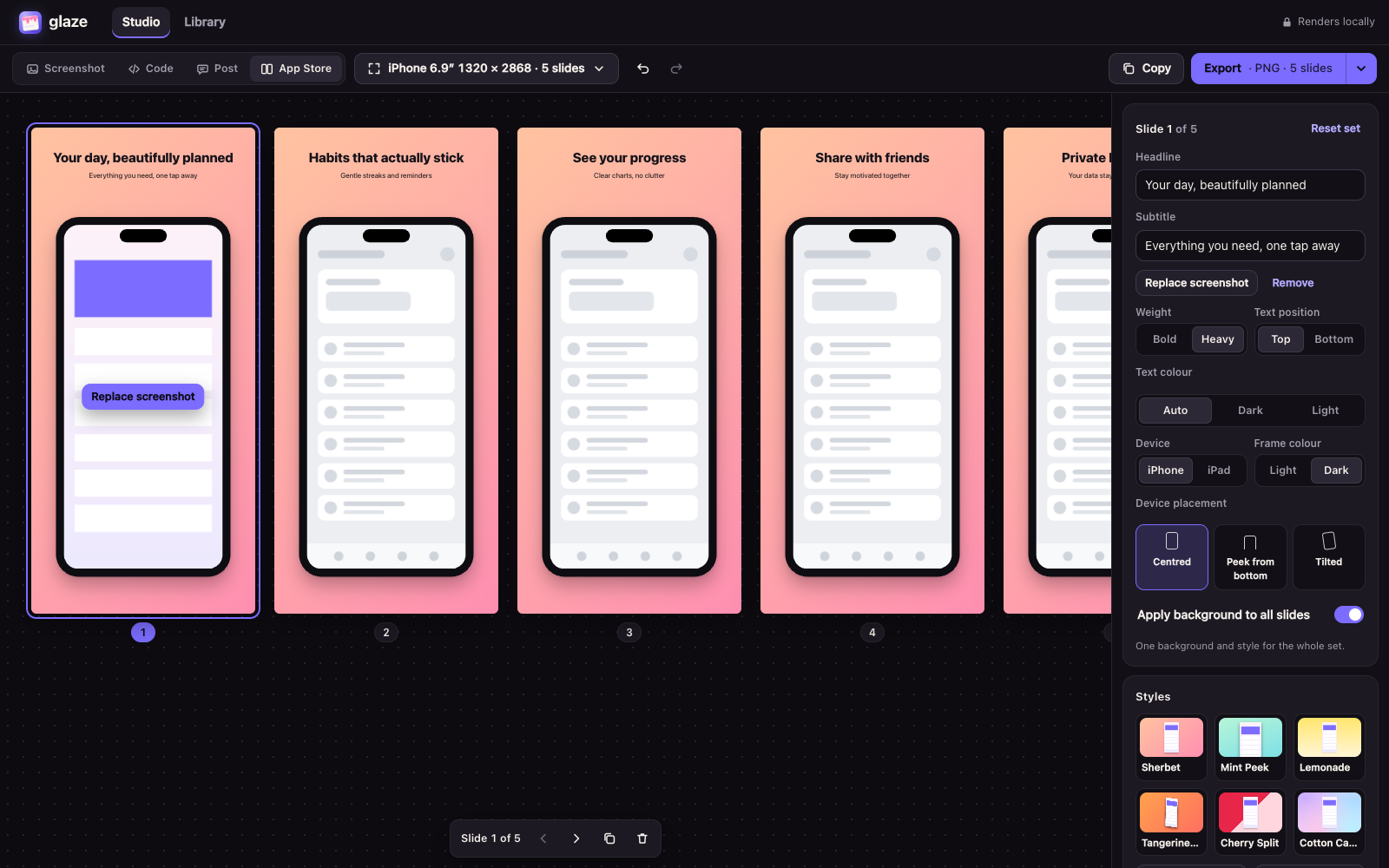Apply the Mint Peek style
Image resolution: width=1389 pixels, height=868 pixels.
pyautogui.click(x=1250, y=747)
